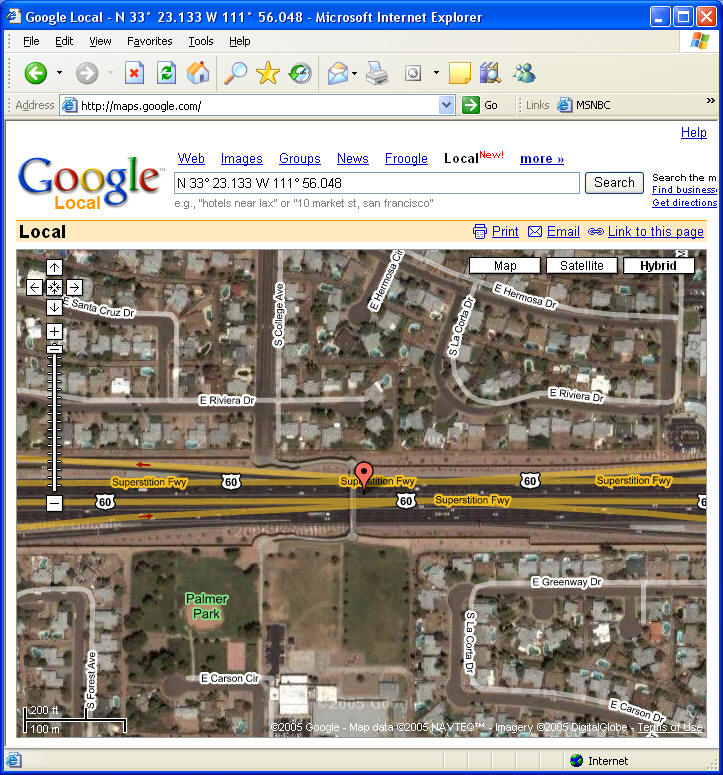Open the View menu
Viewport: 723px width, 775px height.
point(100,41)
